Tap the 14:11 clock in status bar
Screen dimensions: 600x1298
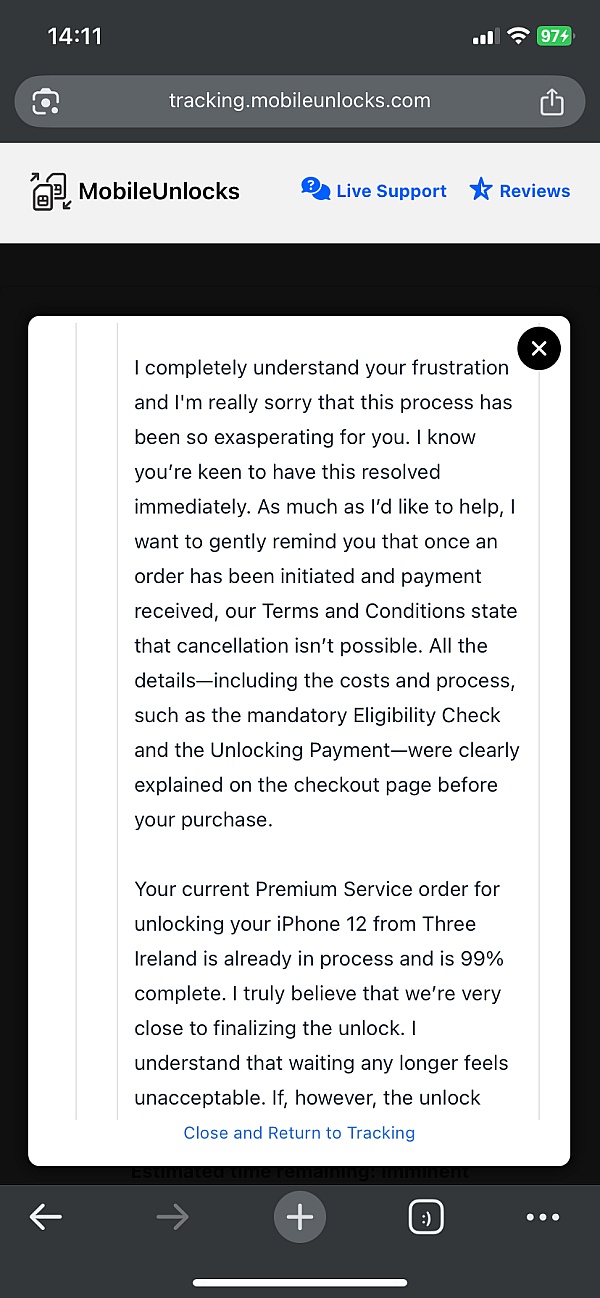(75, 36)
